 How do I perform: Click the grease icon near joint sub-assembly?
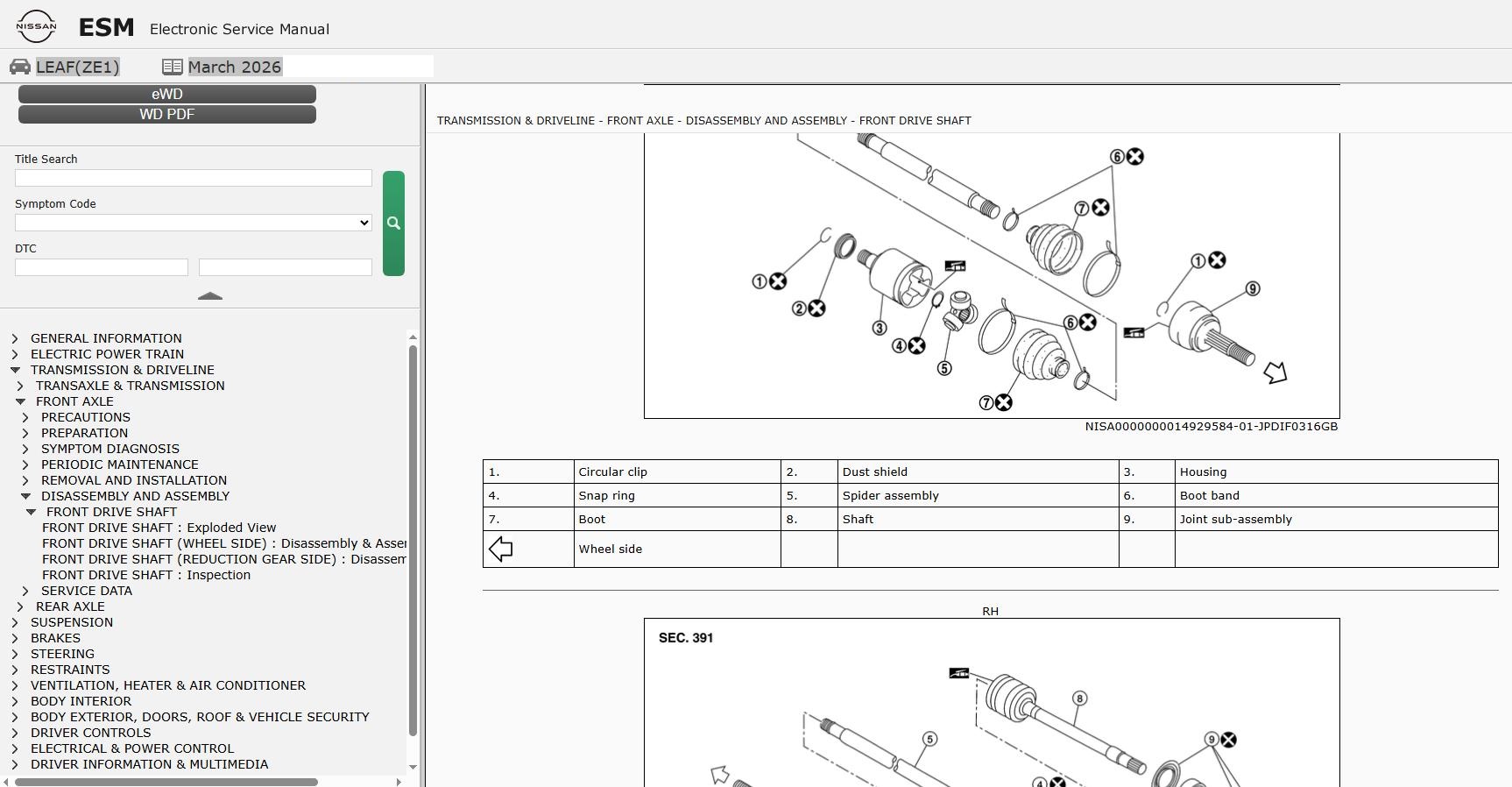point(1134,332)
